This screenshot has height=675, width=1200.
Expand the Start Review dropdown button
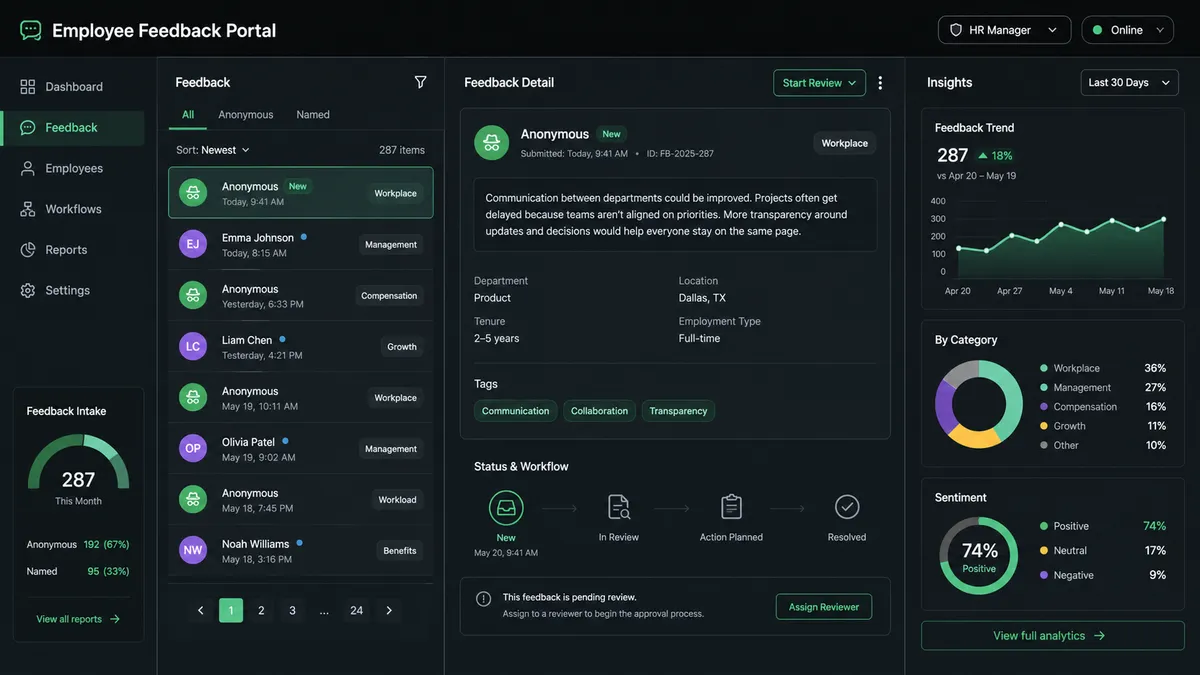pyautogui.click(x=819, y=83)
